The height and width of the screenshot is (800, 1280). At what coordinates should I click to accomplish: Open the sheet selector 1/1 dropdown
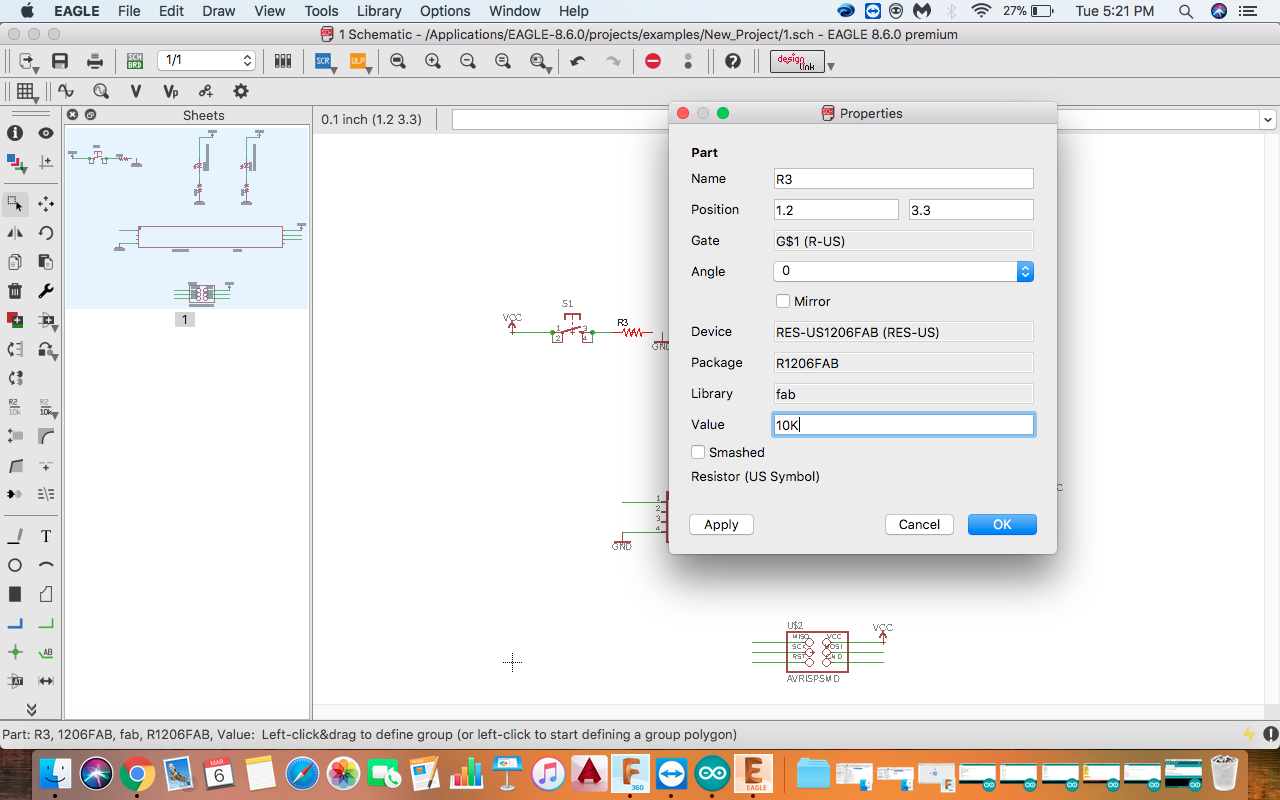pyautogui.click(x=206, y=61)
